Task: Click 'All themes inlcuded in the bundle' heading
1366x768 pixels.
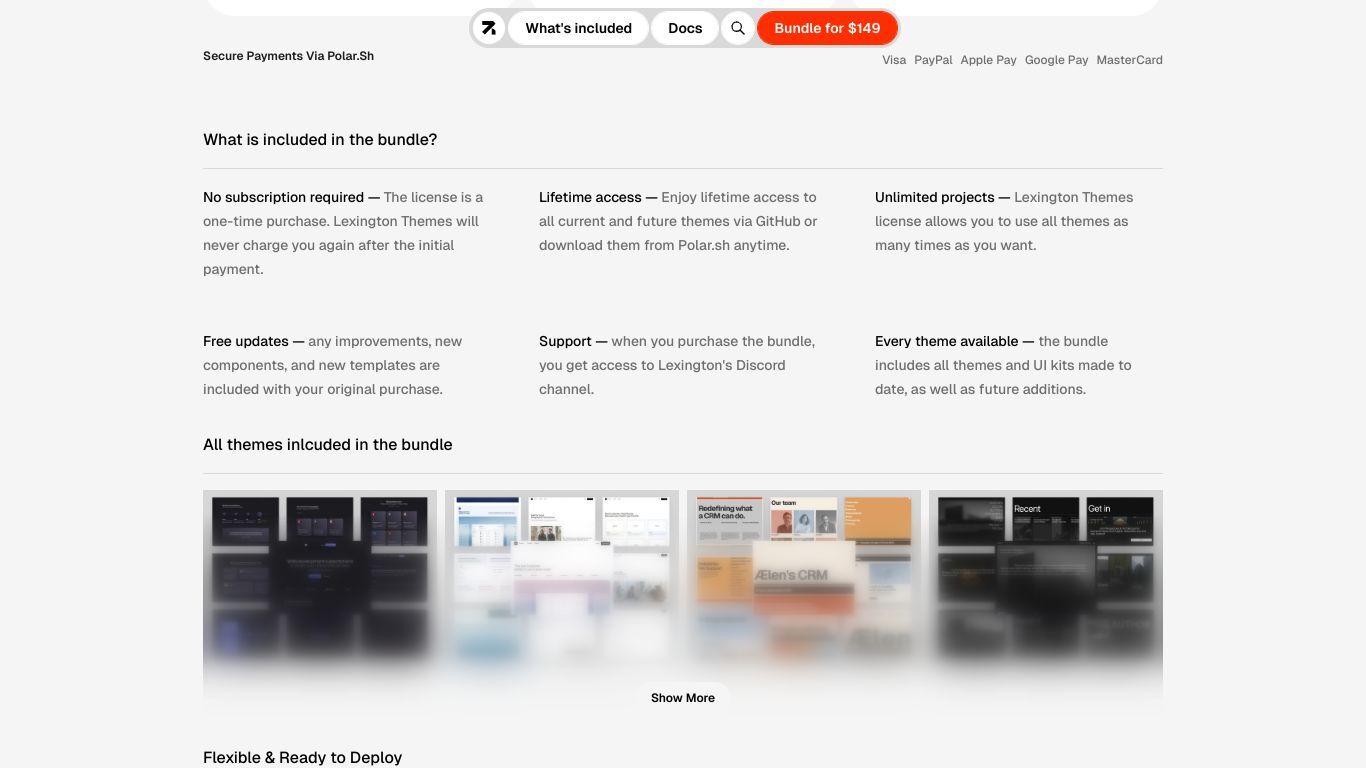Action: (x=328, y=445)
